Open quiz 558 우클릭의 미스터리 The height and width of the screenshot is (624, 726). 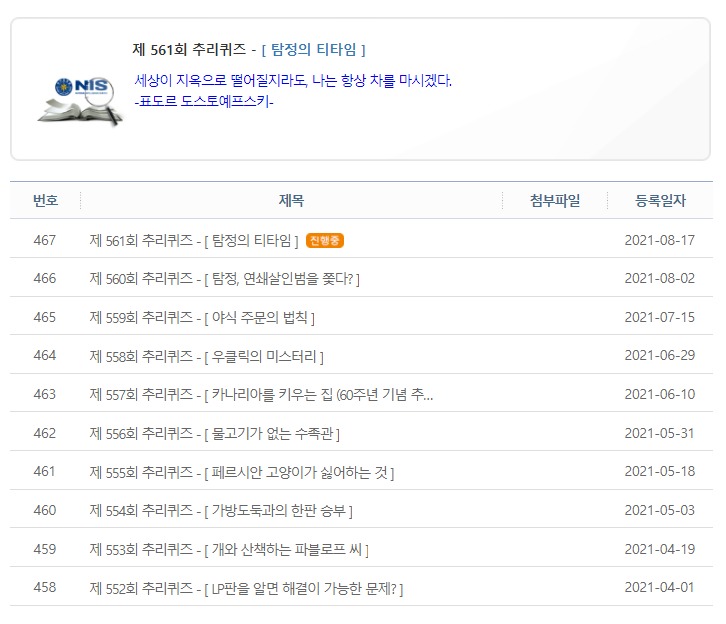pos(207,356)
